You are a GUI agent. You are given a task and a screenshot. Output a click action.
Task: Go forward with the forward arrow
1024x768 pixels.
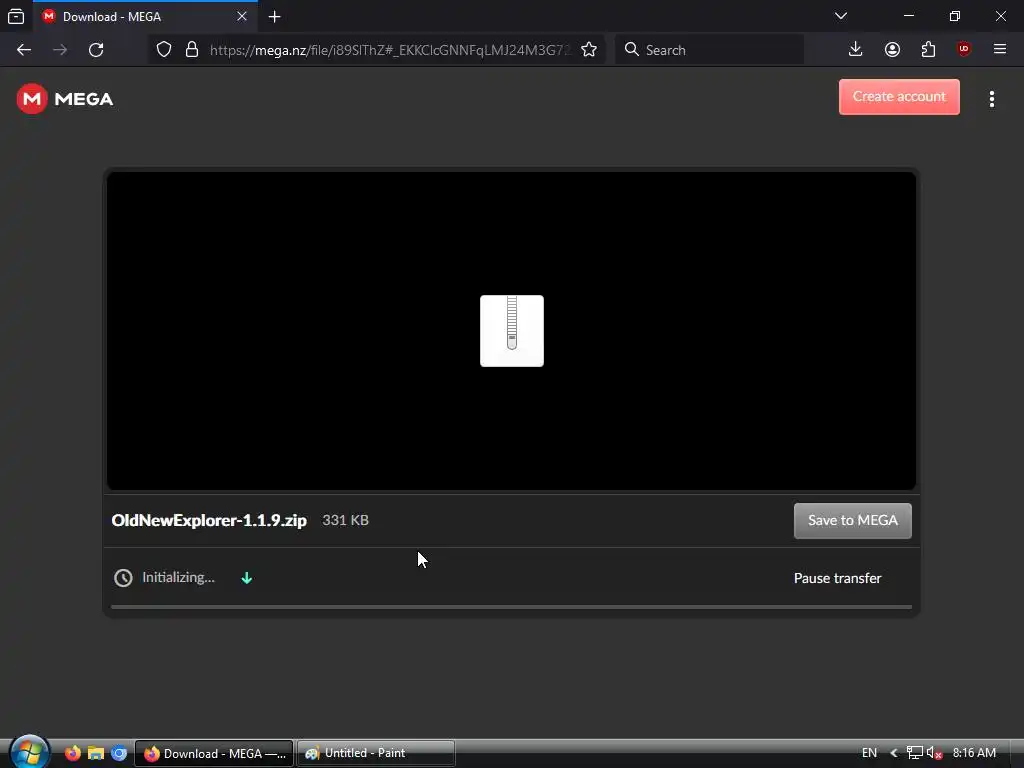pyautogui.click(x=60, y=50)
